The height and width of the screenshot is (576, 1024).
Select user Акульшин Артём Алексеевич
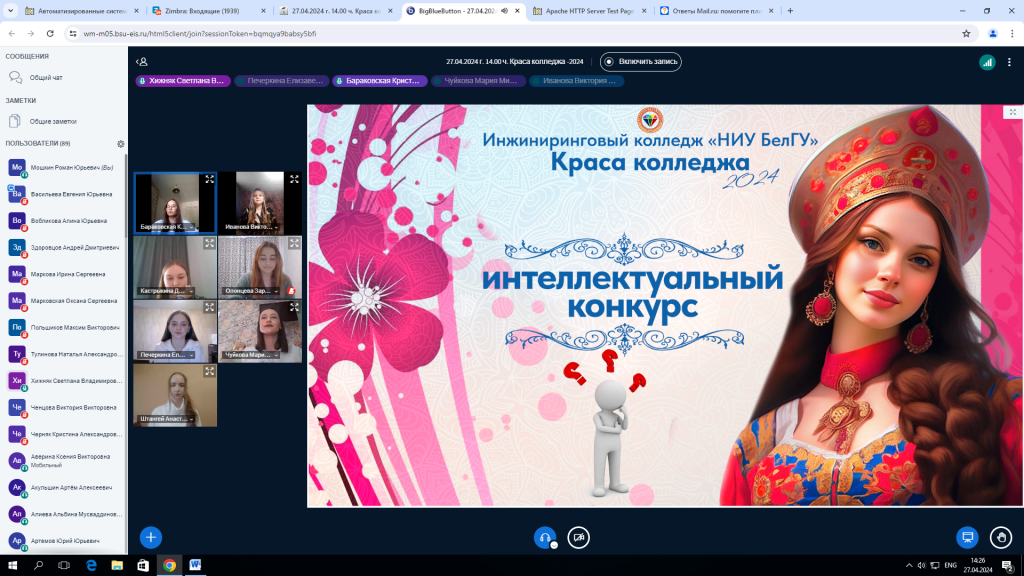[64, 487]
